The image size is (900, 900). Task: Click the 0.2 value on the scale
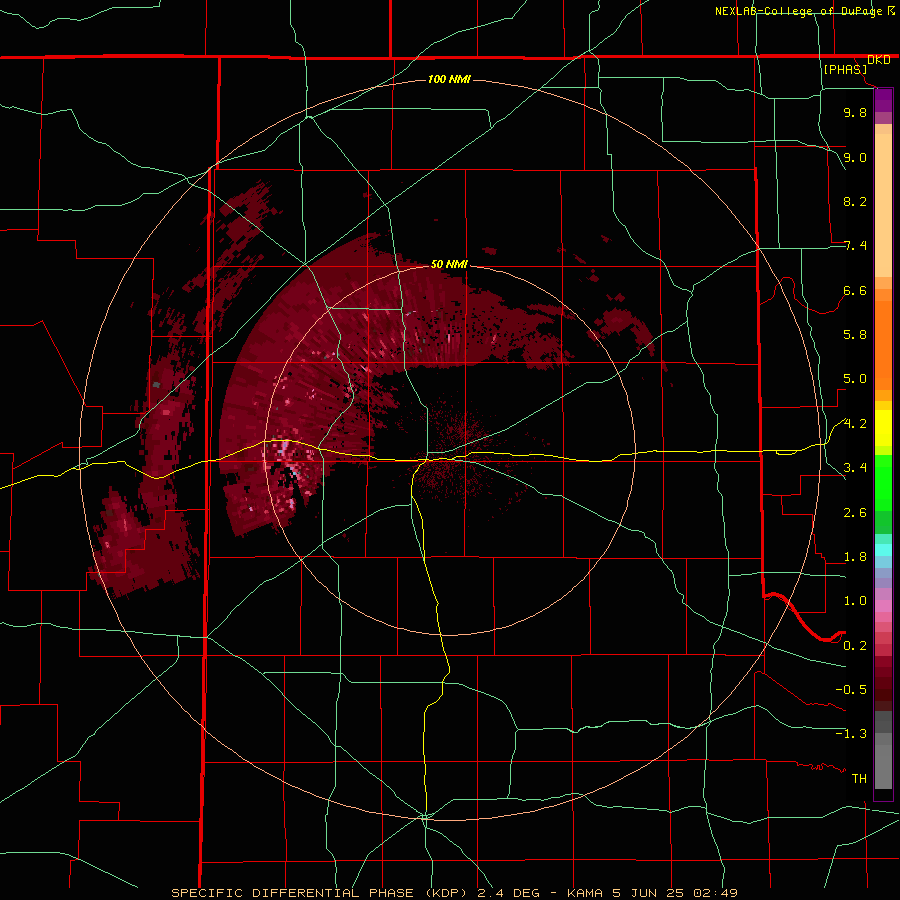click(855, 646)
